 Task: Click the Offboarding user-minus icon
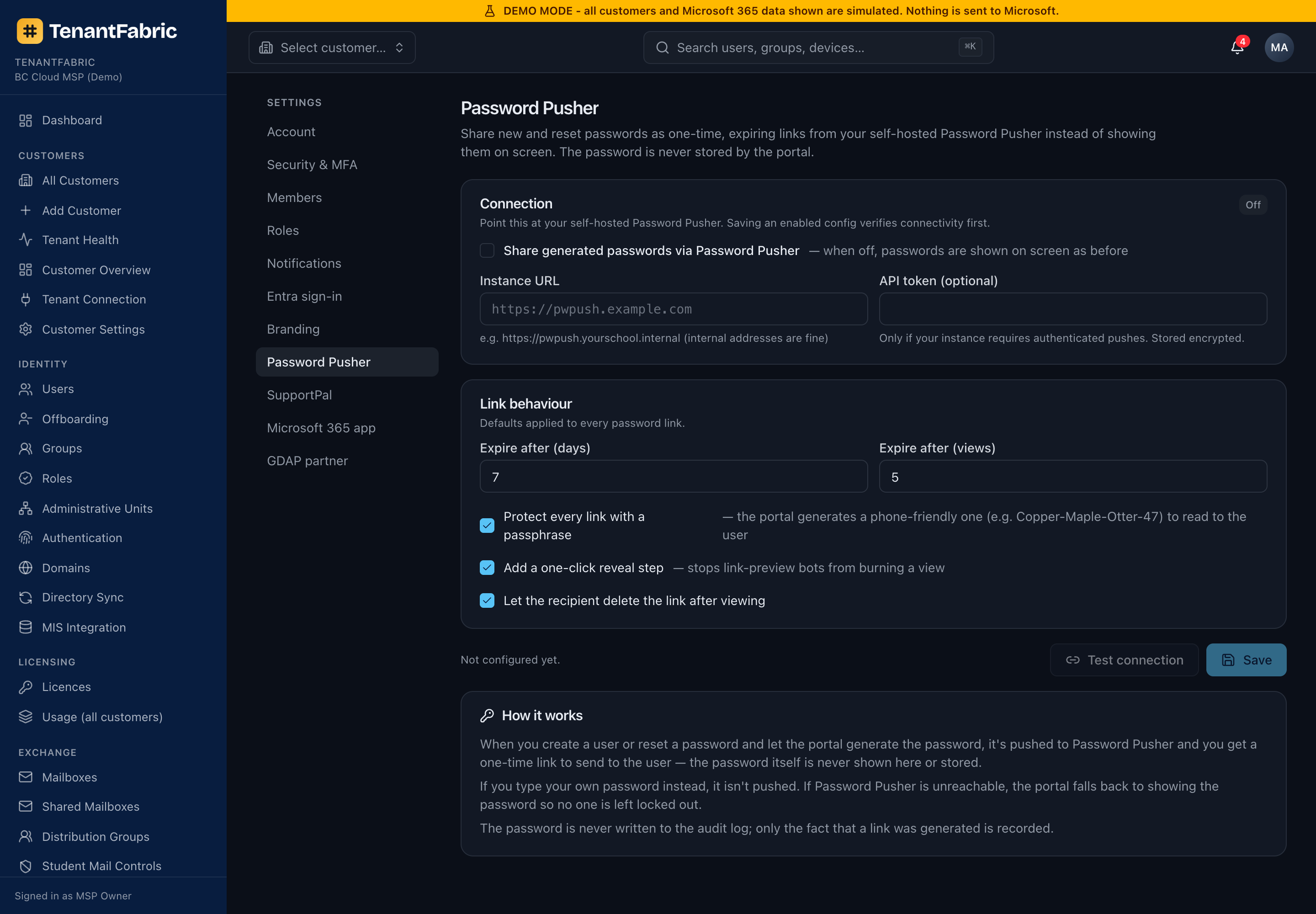pyautogui.click(x=25, y=419)
